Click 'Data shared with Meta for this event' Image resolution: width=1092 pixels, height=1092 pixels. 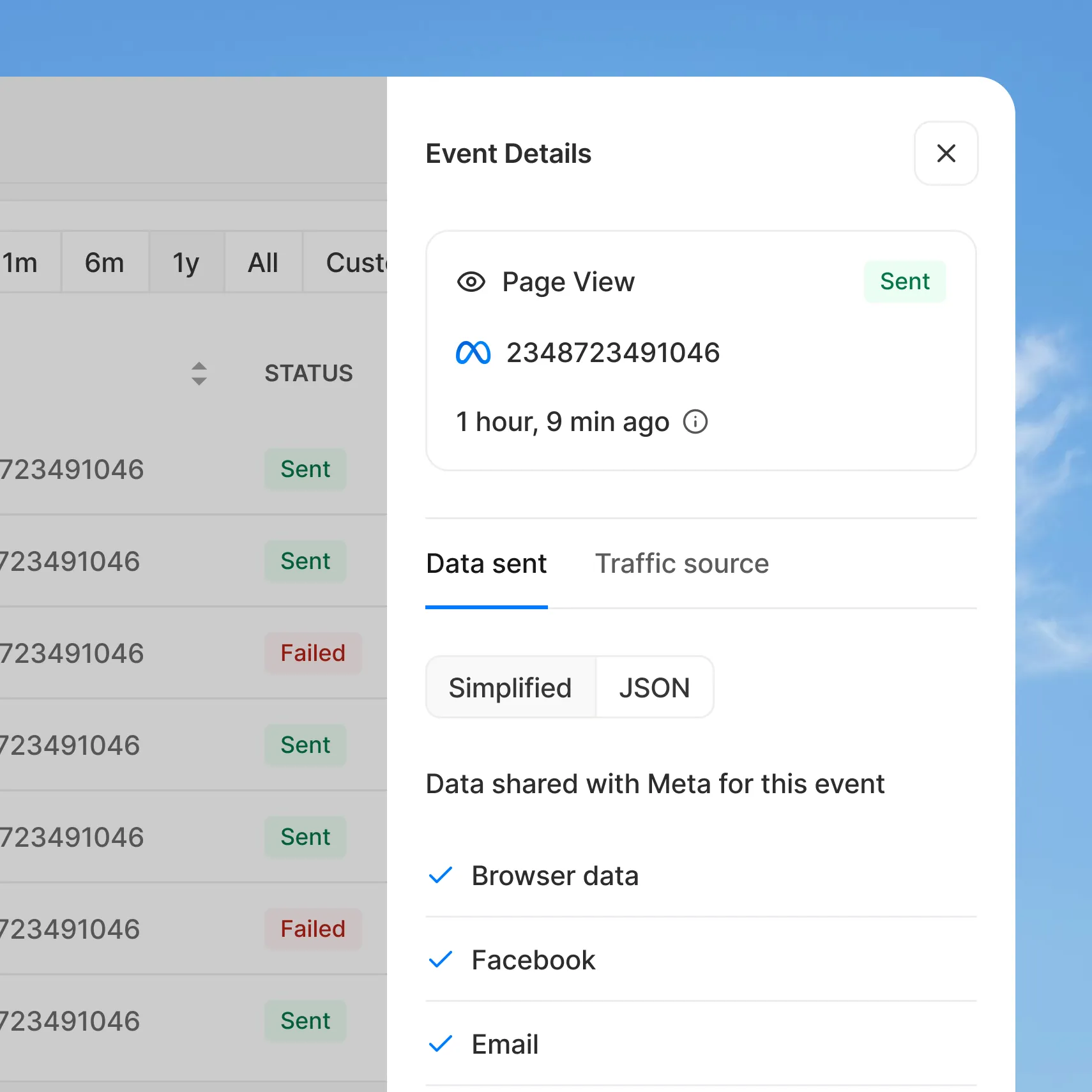pos(655,784)
